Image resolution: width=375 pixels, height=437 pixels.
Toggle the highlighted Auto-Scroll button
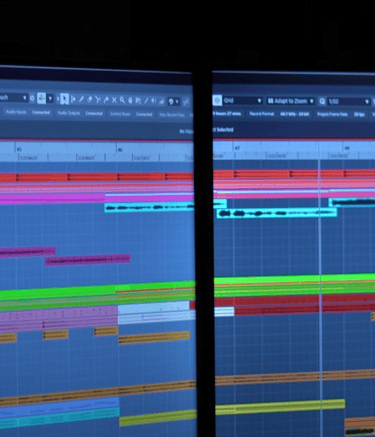coord(41,98)
